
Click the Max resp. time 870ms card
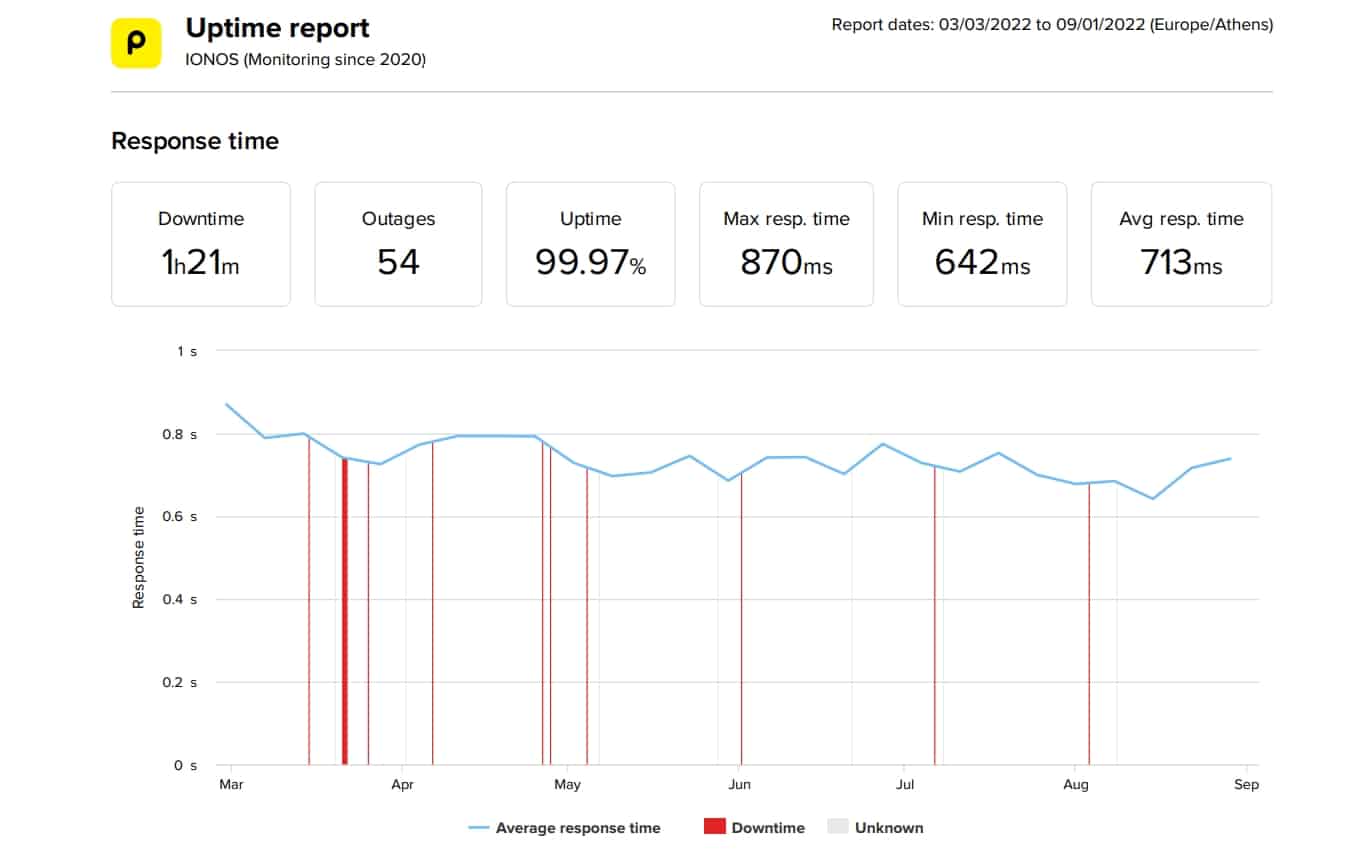click(786, 244)
